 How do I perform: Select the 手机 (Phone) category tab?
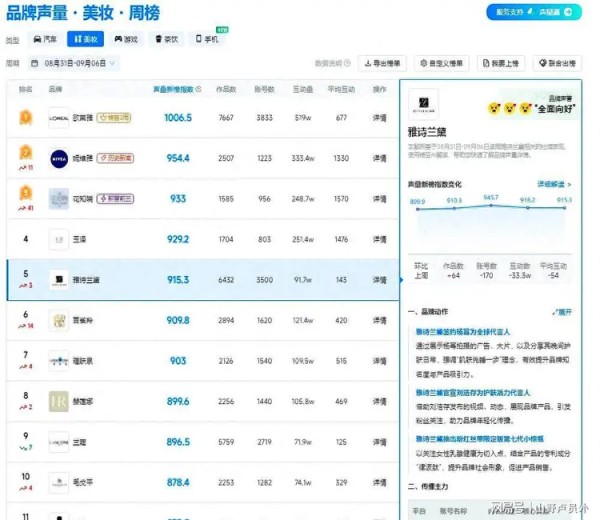pyautogui.click(x=204, y=39)
